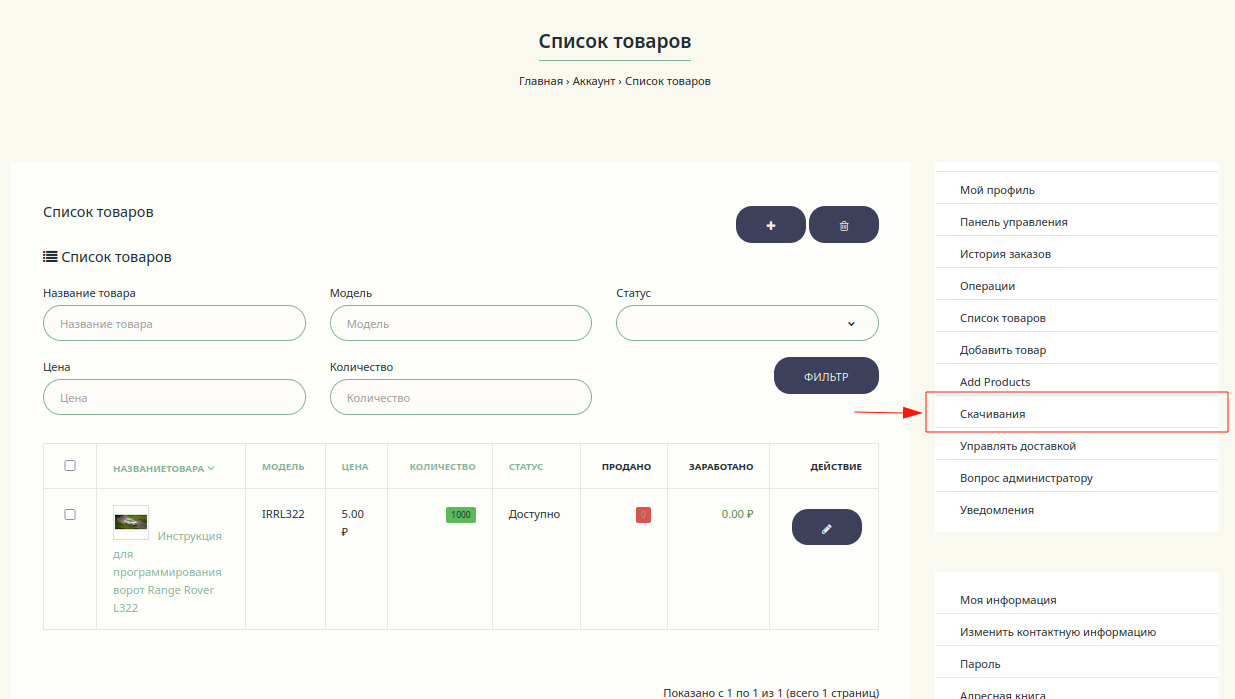This screenshot has width=1235, height=699.
Task: Go to Главная breadcrumb link
Action: (x=540, y=81)
